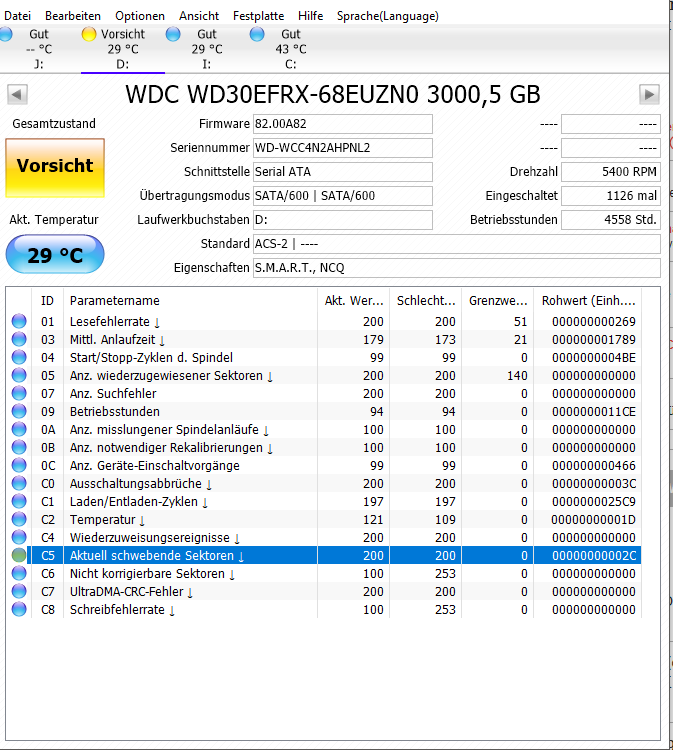Click status icon of Nicht korrigierbare Sektoren

(x=19, y=573)
